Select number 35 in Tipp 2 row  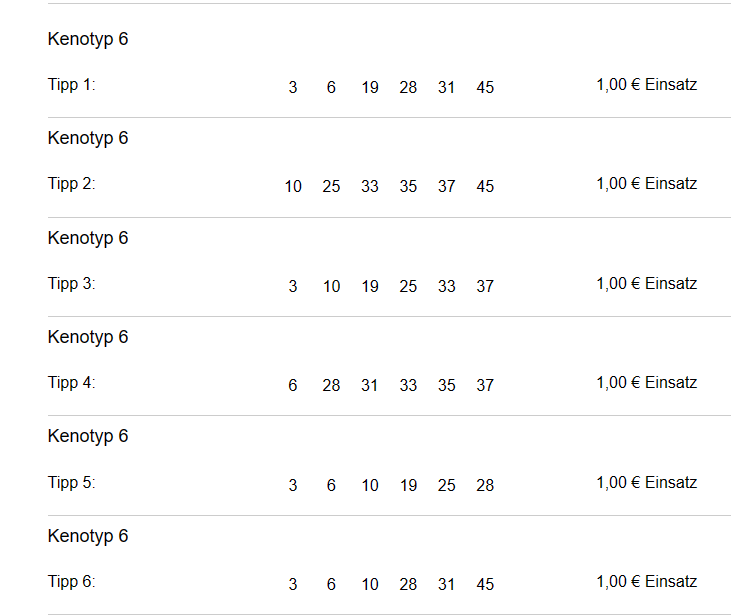coord(408,186)
